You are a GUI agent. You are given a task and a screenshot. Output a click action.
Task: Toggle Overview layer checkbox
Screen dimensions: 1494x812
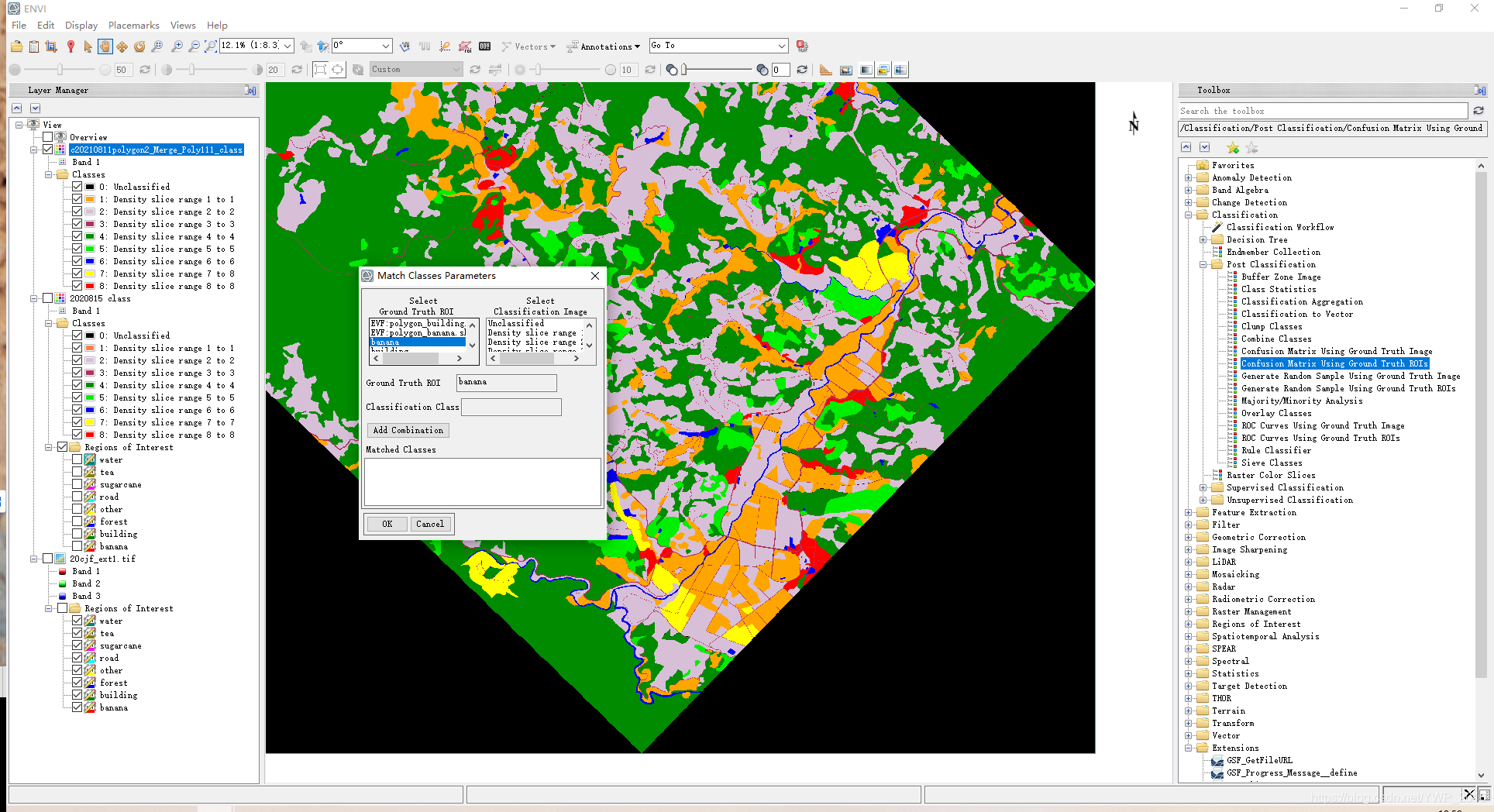(47, 137)
